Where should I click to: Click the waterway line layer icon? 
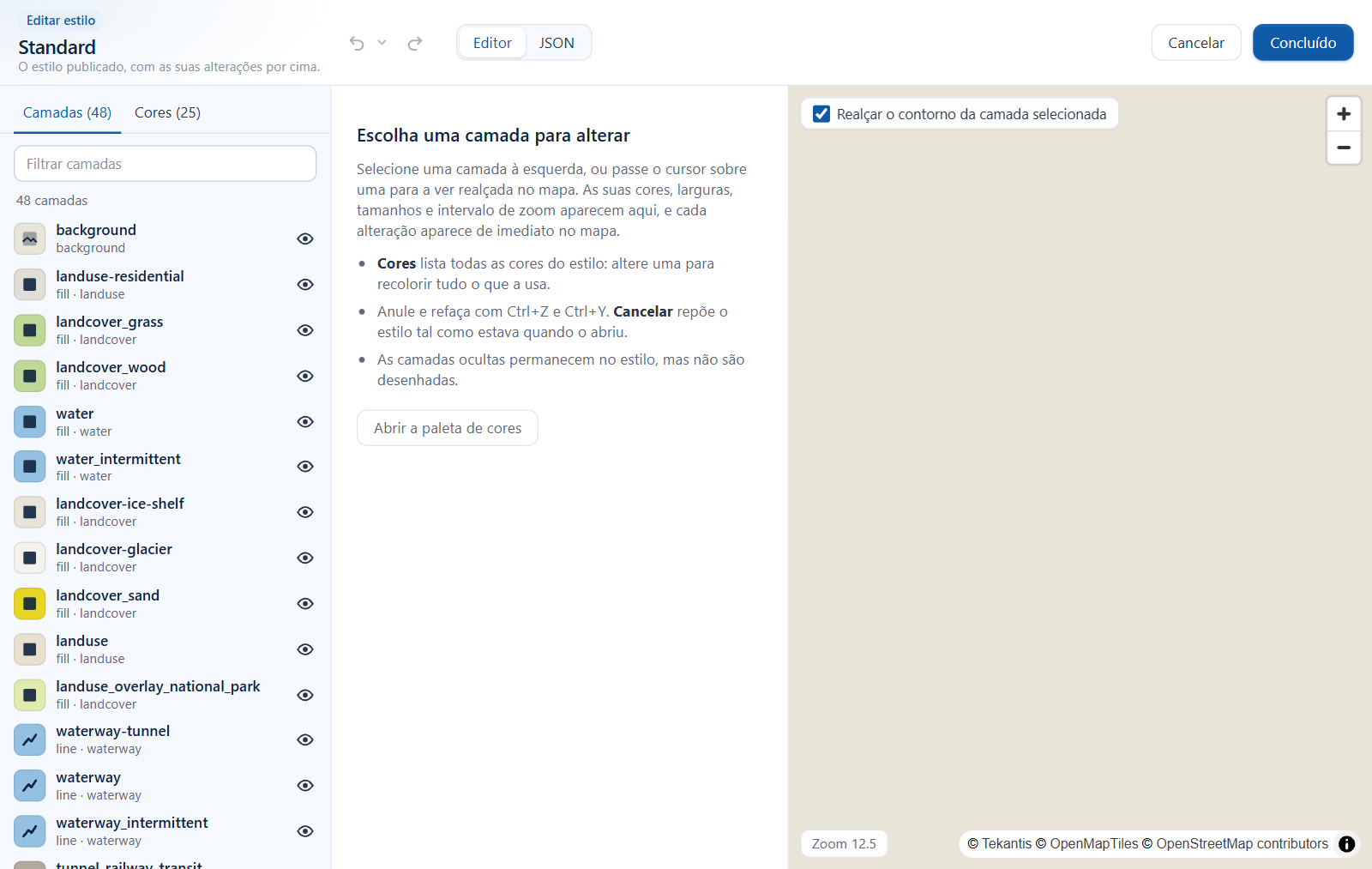point(30,786)
